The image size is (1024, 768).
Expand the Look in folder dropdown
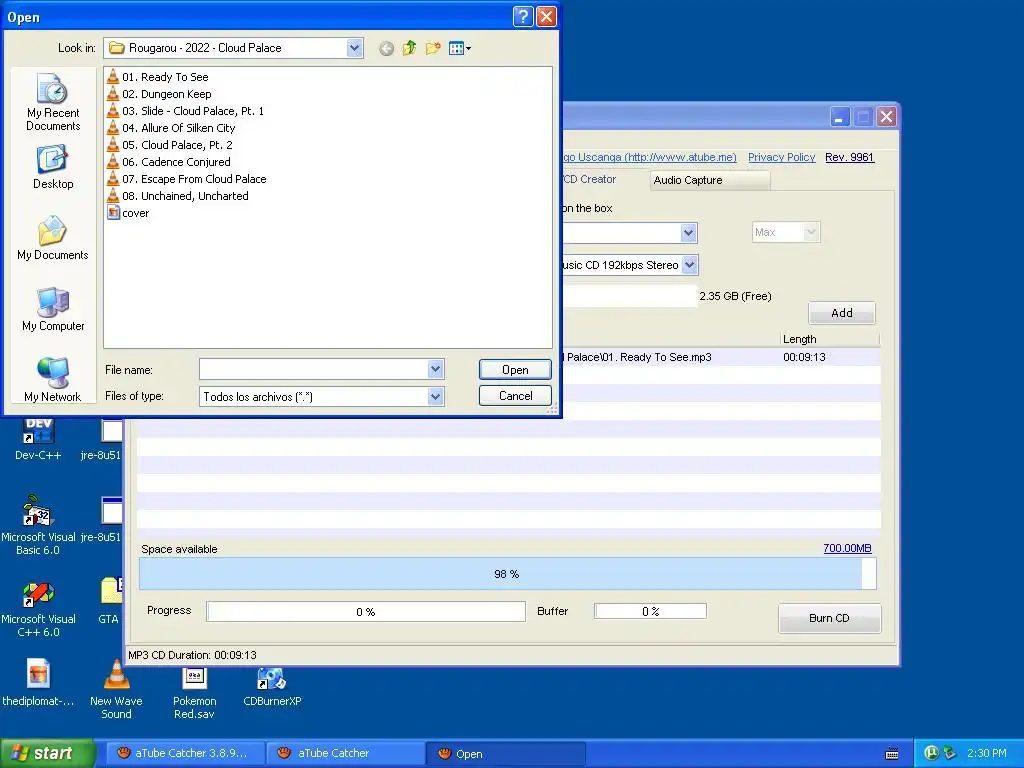(x=355, y=48)
